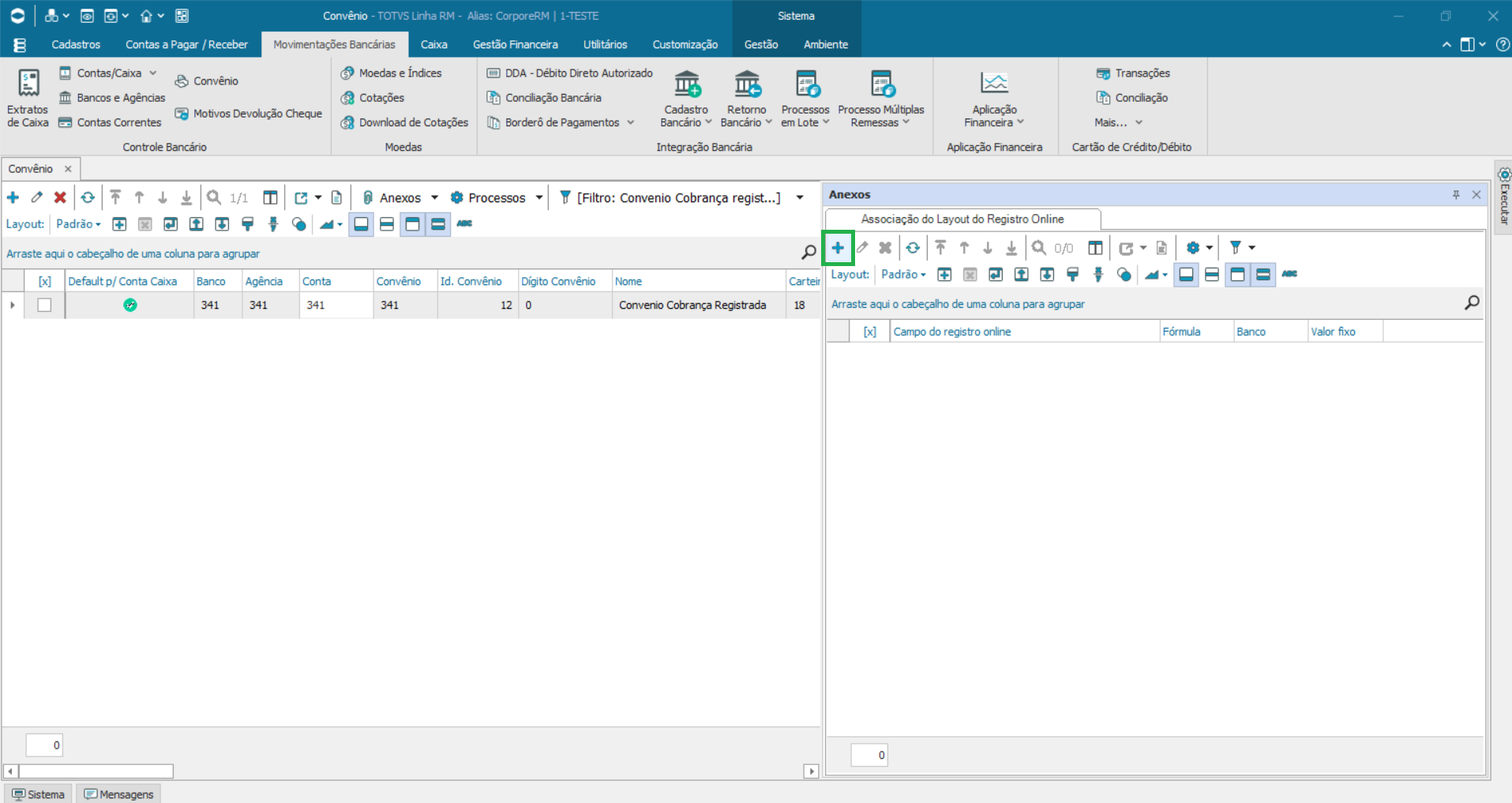The width and height of the screenshot is (1512, 803).
Task: Click the magnifier in the Anexos toolbar
Action: [x=1039, y=248]
